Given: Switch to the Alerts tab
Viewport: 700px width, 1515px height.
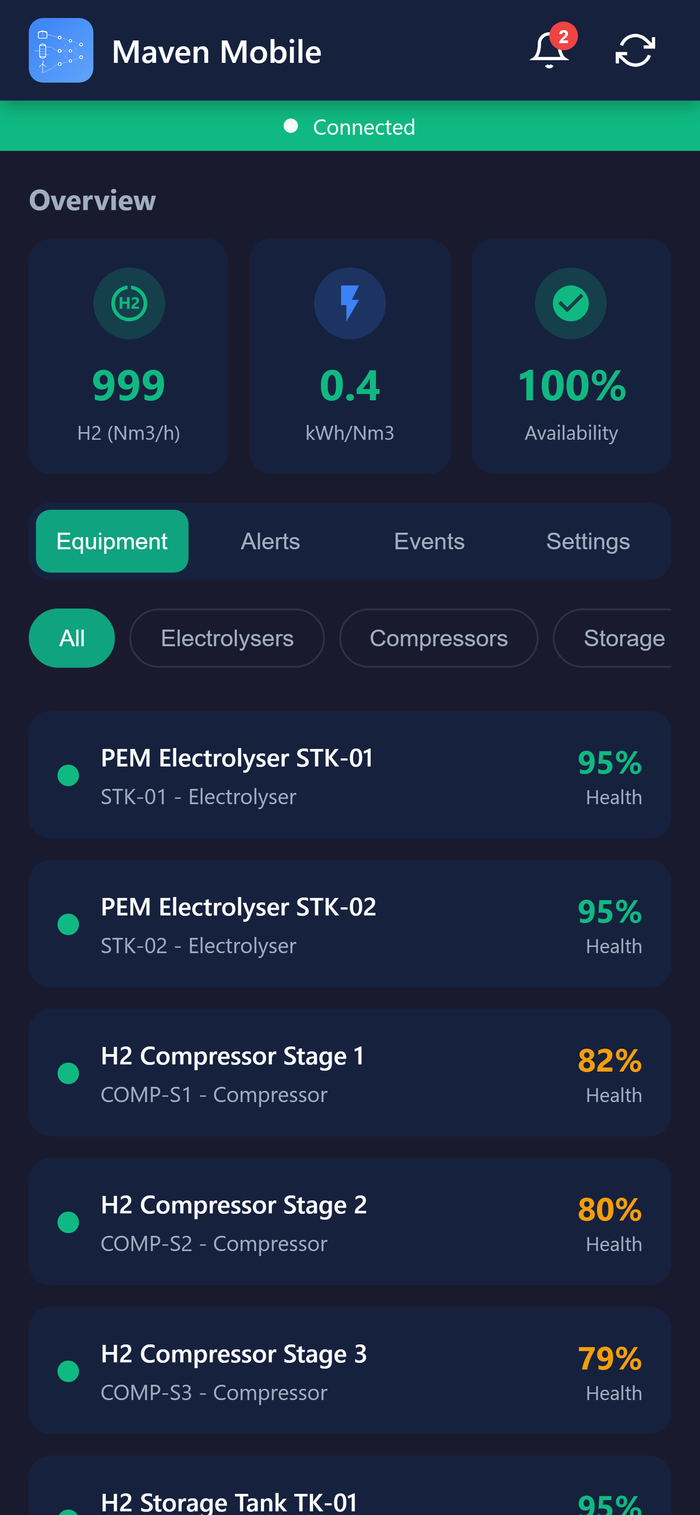Looking at the screenshot, I should 270,541.
